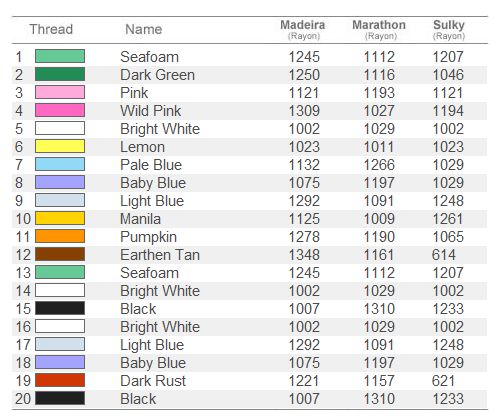The width and height of the screenshot is (500, 420).
Task: Click the Name column header
Action: [144, 29]
